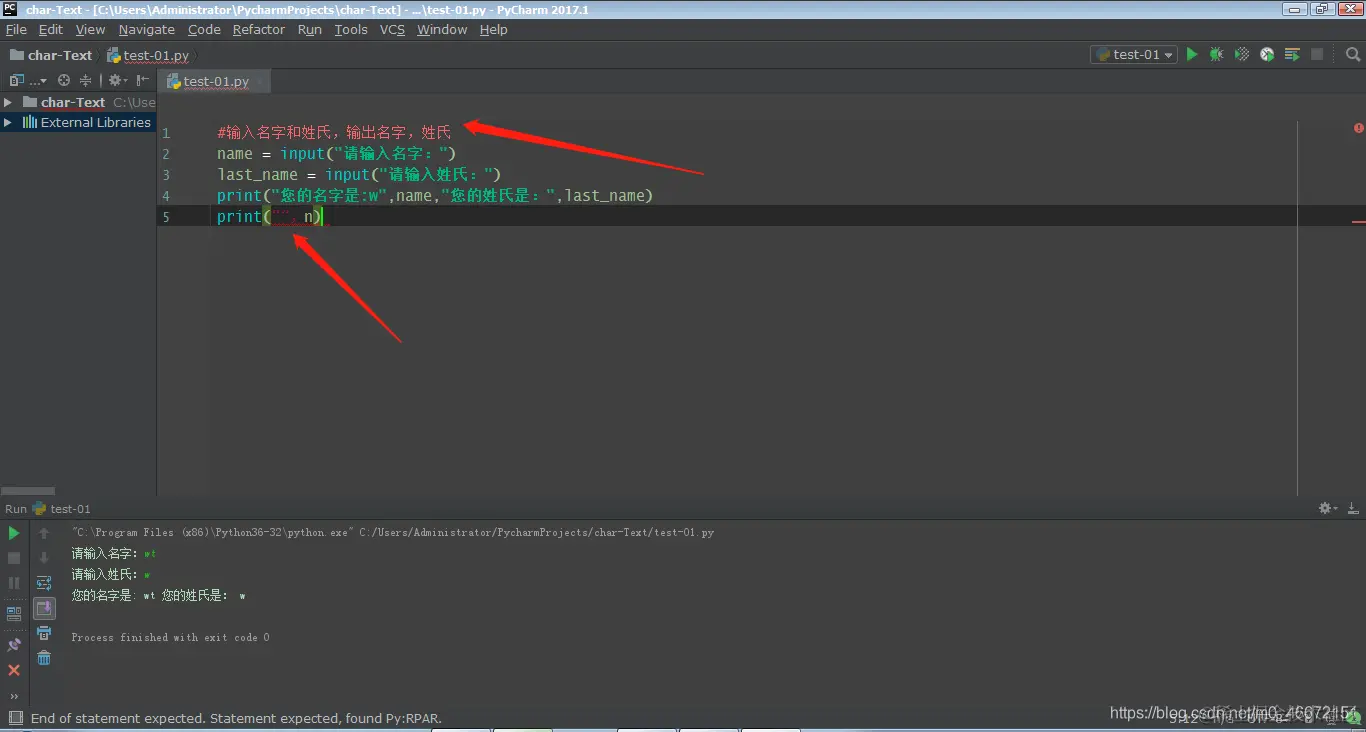Select External Libraries in project tree
Screen dimensions: 1366x732
[86, 122]
